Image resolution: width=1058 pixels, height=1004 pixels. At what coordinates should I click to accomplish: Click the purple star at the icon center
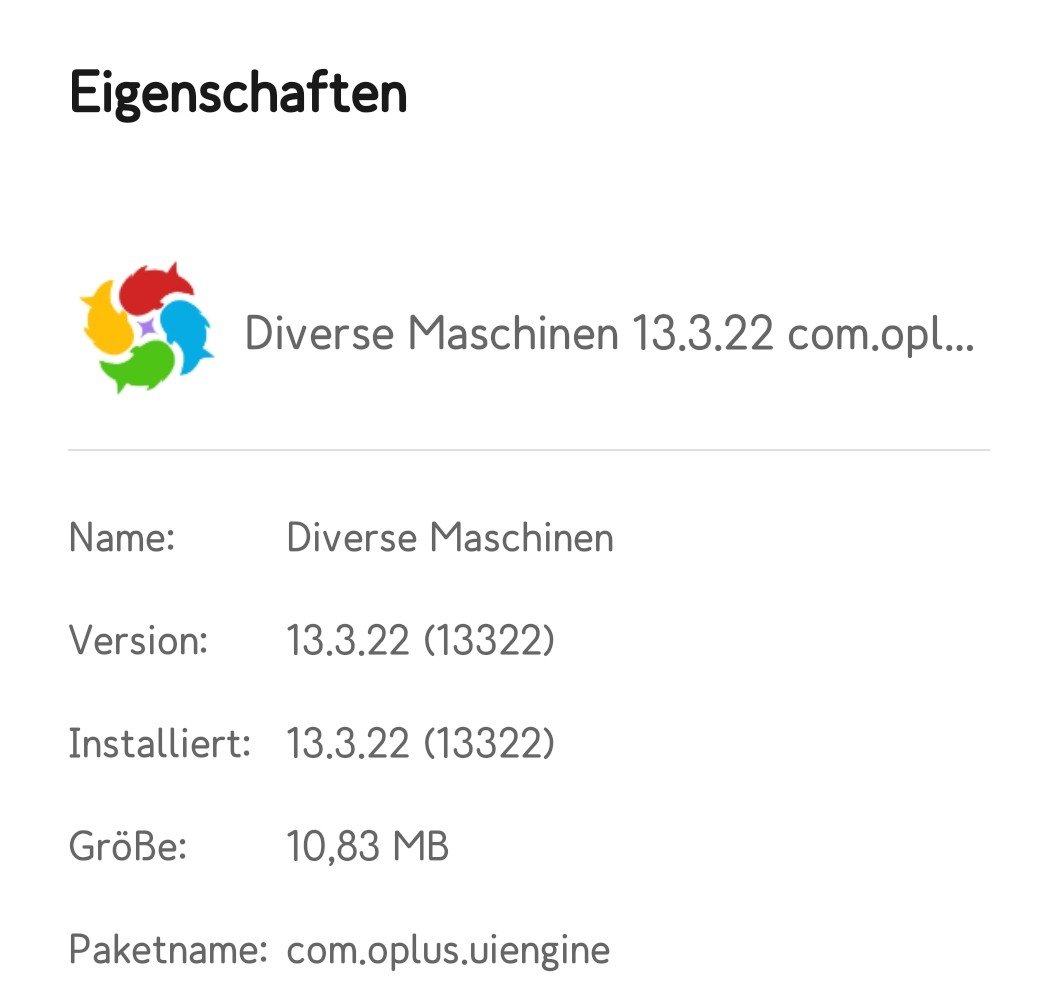point(146,327)
